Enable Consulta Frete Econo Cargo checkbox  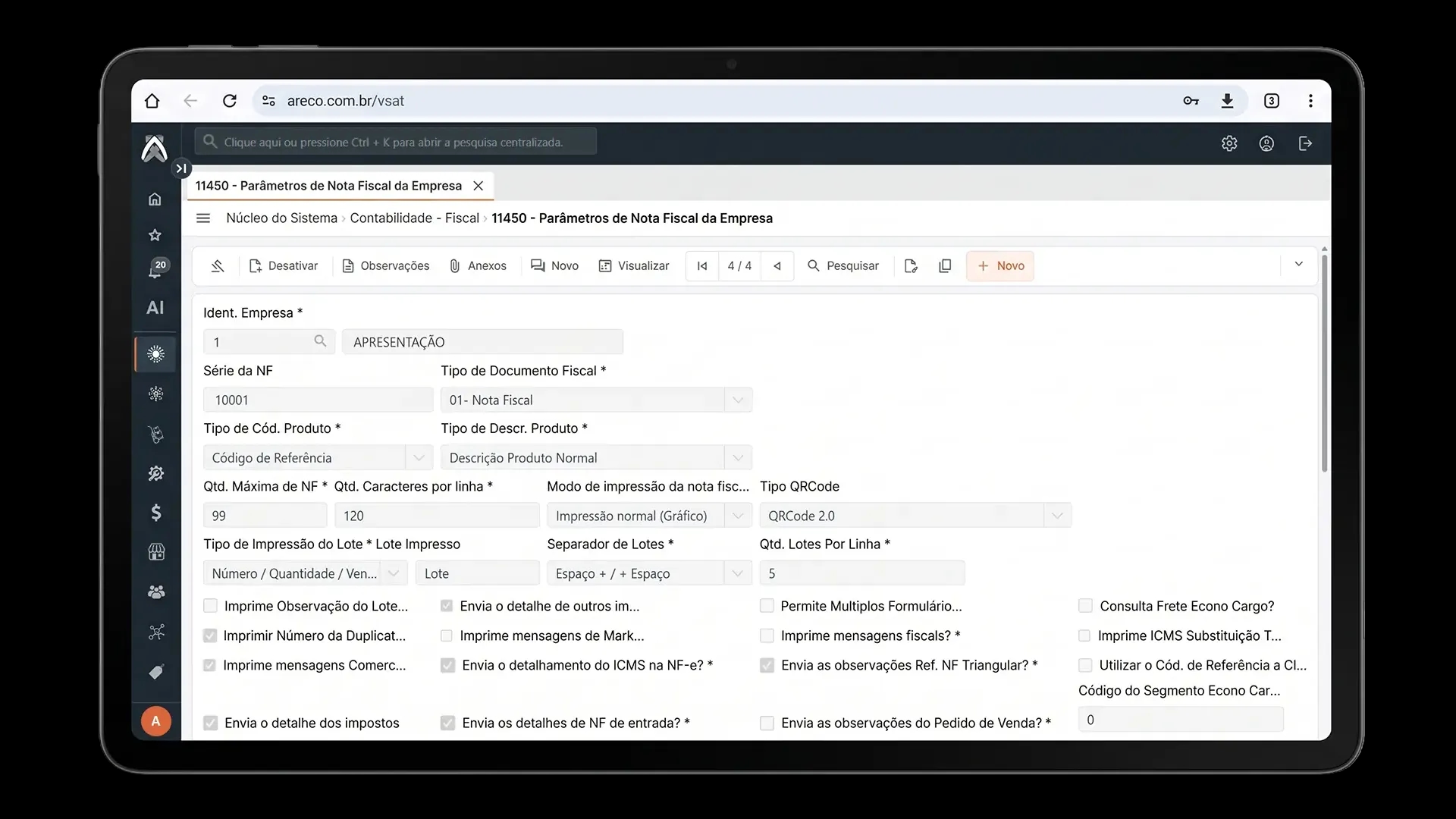tap(1085, 606)
